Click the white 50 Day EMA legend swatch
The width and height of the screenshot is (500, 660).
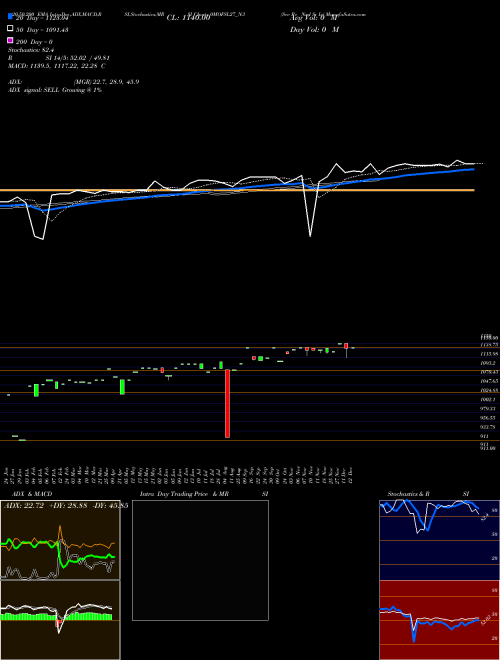pyautogui.click(x=10, y=29)
